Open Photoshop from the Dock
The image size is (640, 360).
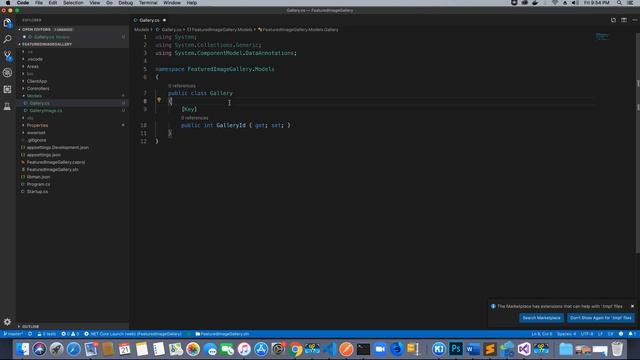click(456, 349)
